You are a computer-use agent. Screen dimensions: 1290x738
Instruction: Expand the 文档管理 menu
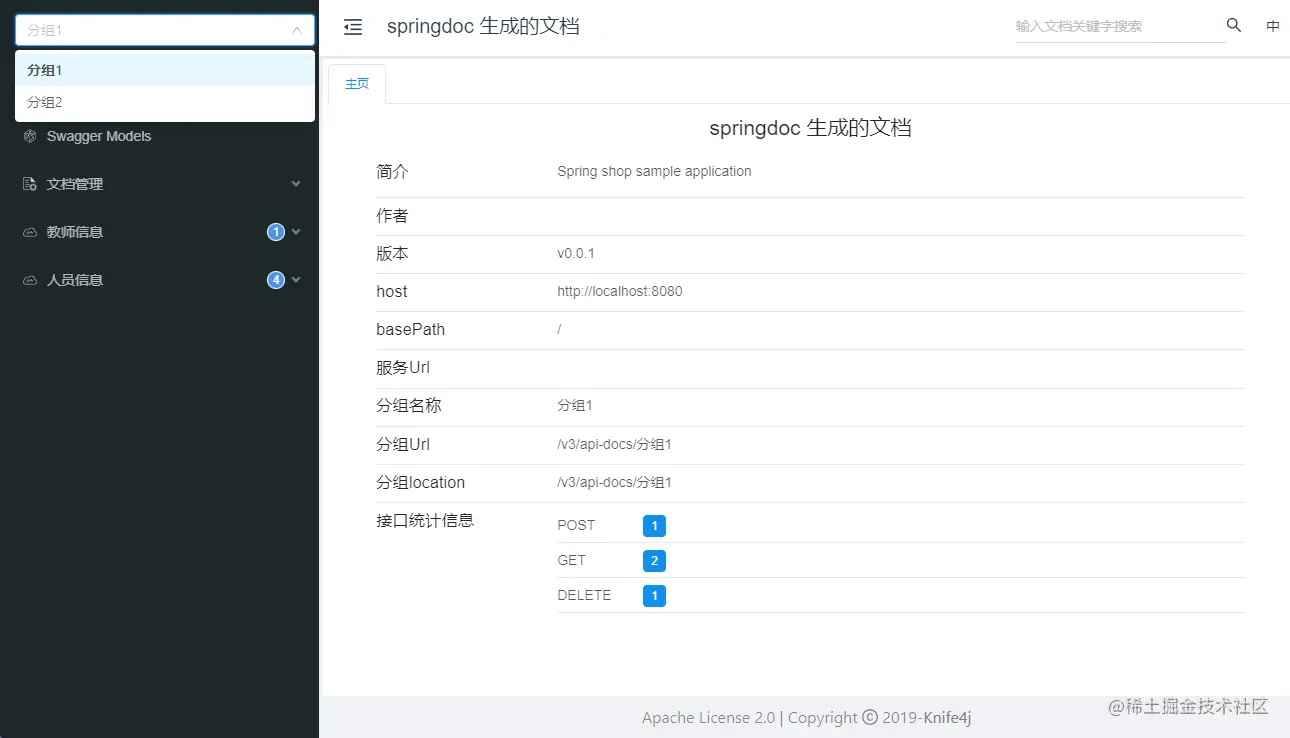point(160,184)
